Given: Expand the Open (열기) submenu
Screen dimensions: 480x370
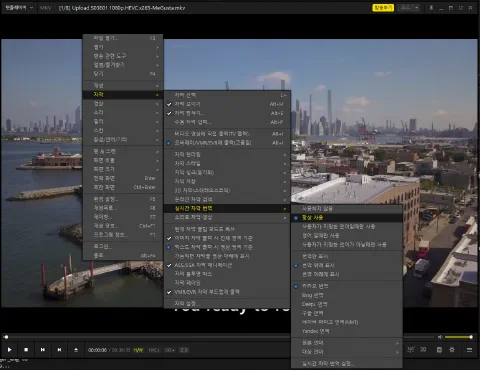Looking at the screenshot, I should [x=123, y=47].
